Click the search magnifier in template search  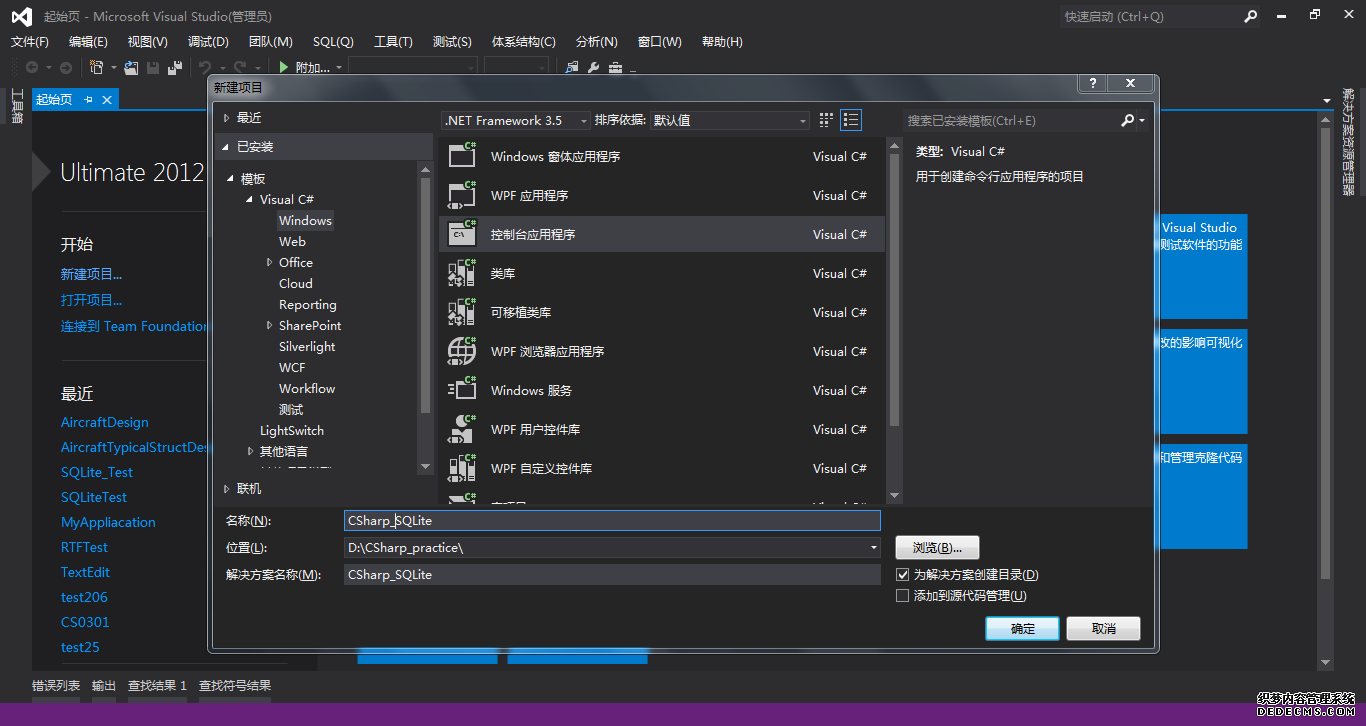(x=1127, y=120)
